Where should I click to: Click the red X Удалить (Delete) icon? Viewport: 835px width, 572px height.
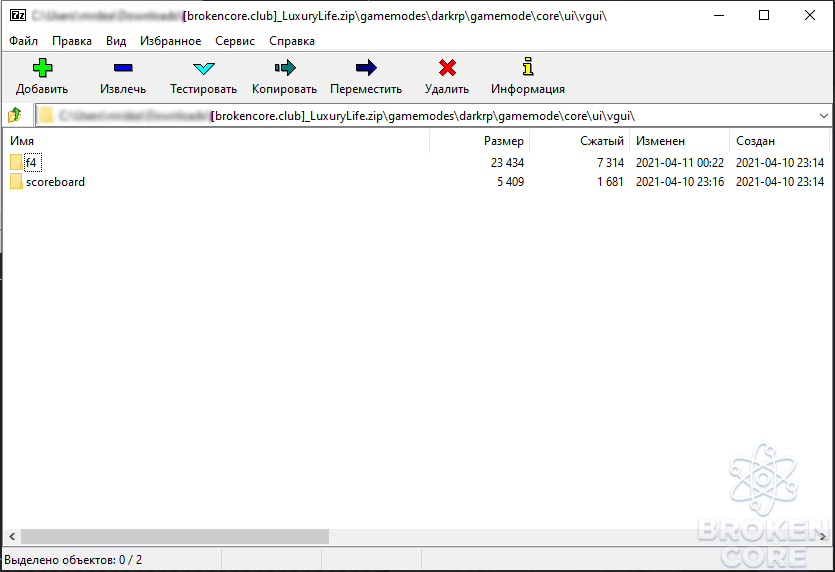pos(447,68)
